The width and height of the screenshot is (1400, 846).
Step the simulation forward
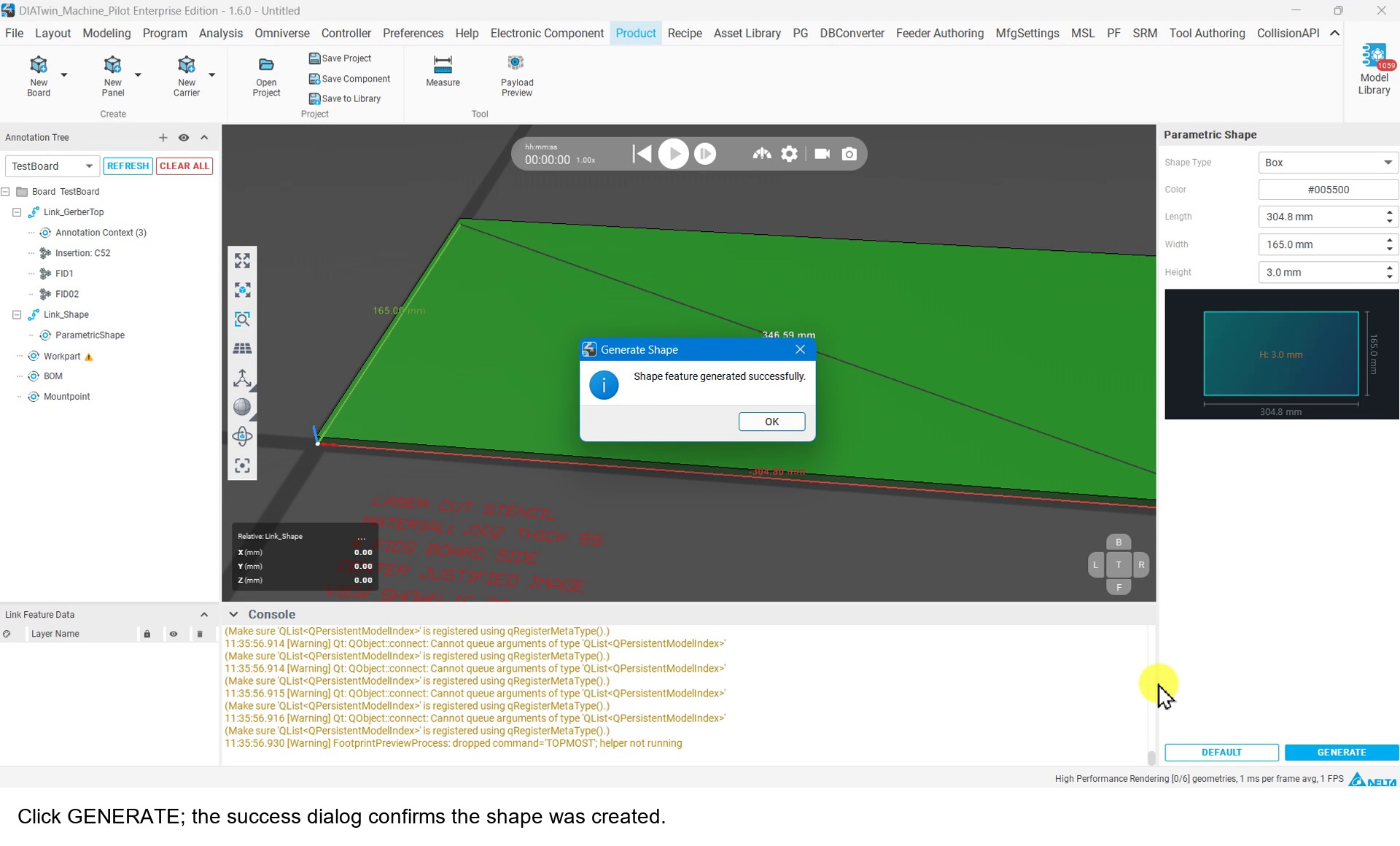tap(705, 154)
